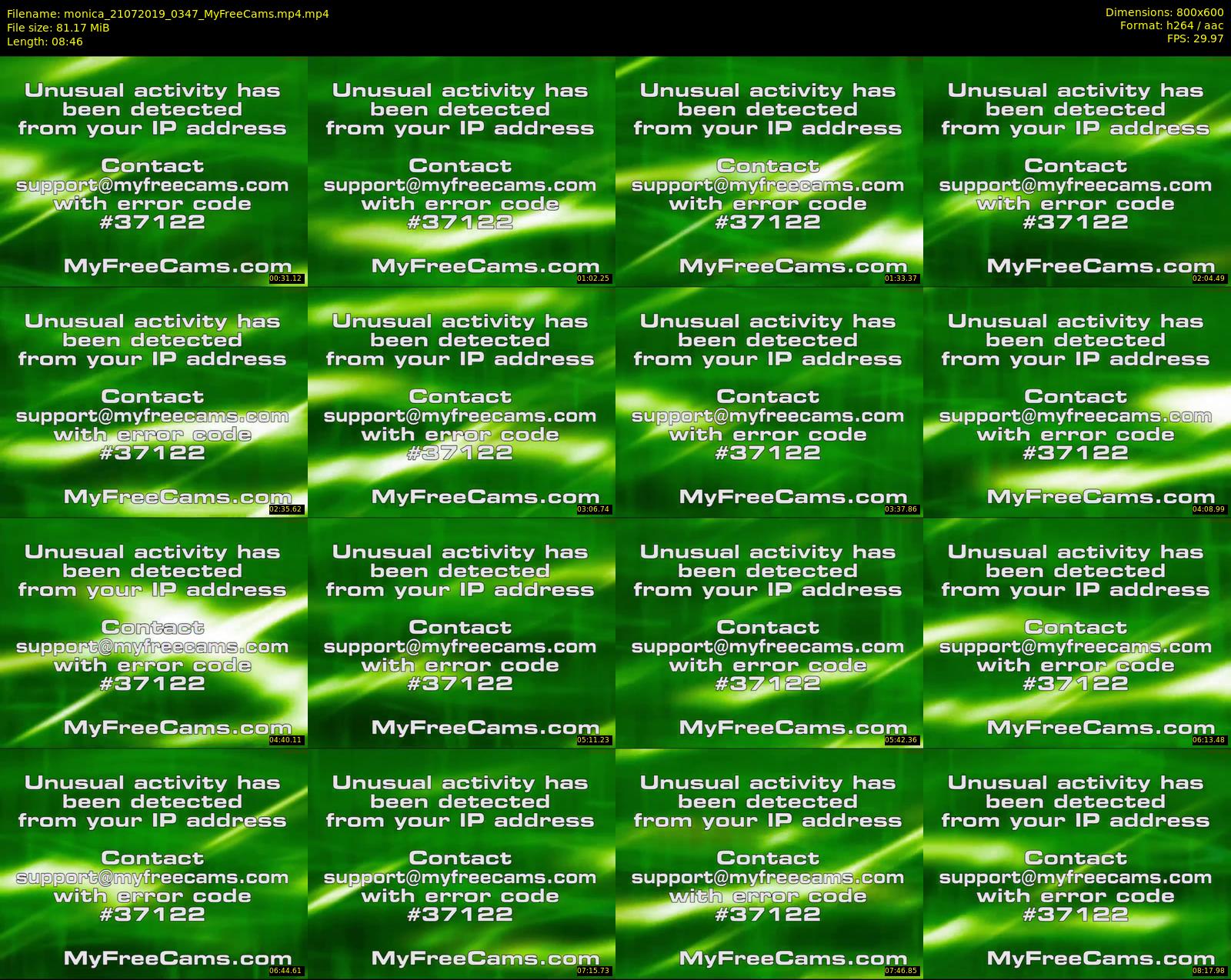Click the Filename line with monica_21072019_0347_MyFreeCams.mp4.mp4
The image size is (1231, 980).
[168, 14]
